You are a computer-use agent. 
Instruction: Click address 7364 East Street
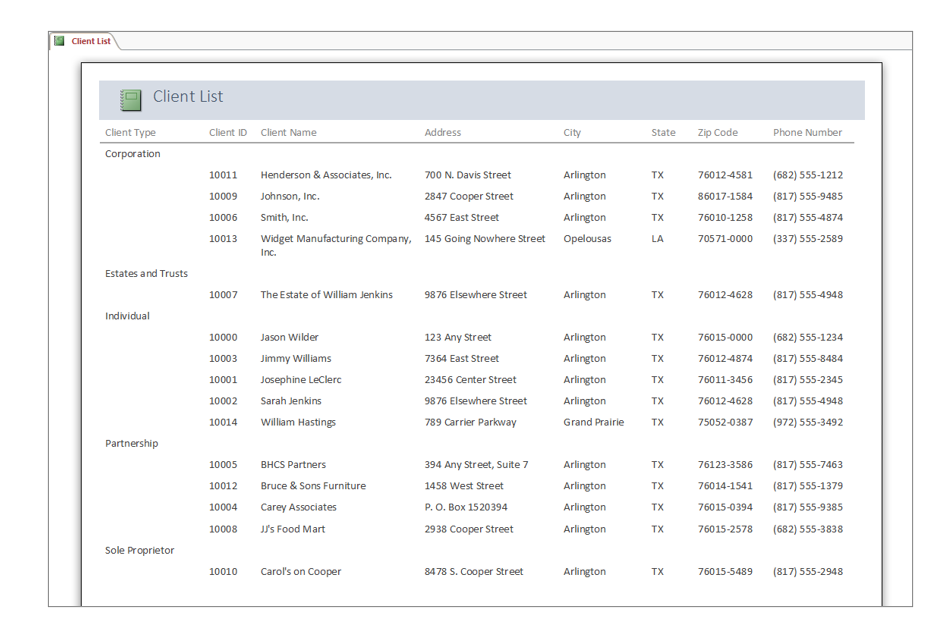pos(462,359)
